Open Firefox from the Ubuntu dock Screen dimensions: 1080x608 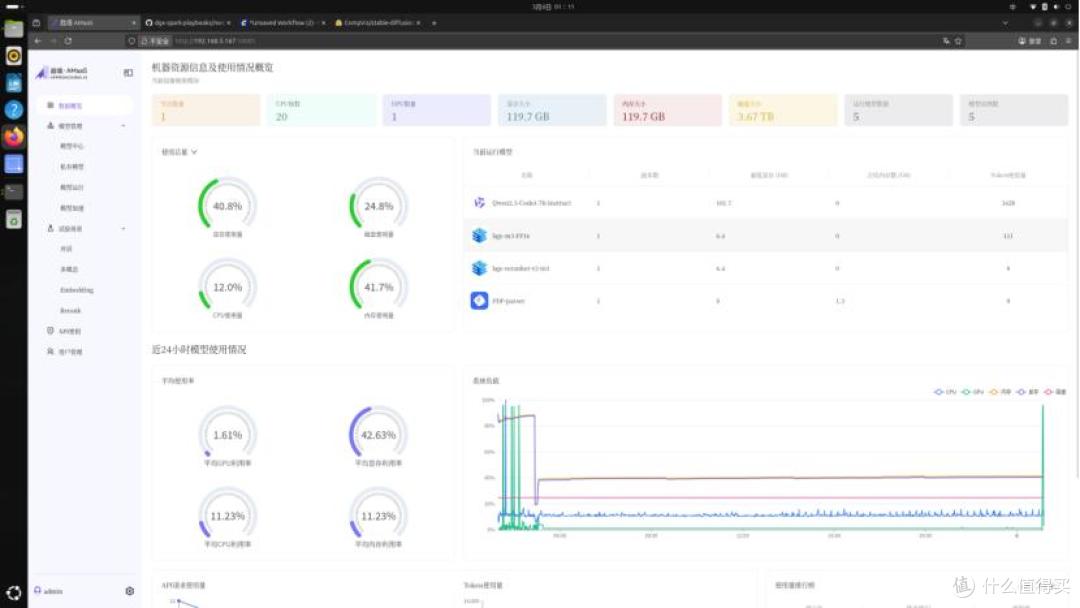click(13, 136)
